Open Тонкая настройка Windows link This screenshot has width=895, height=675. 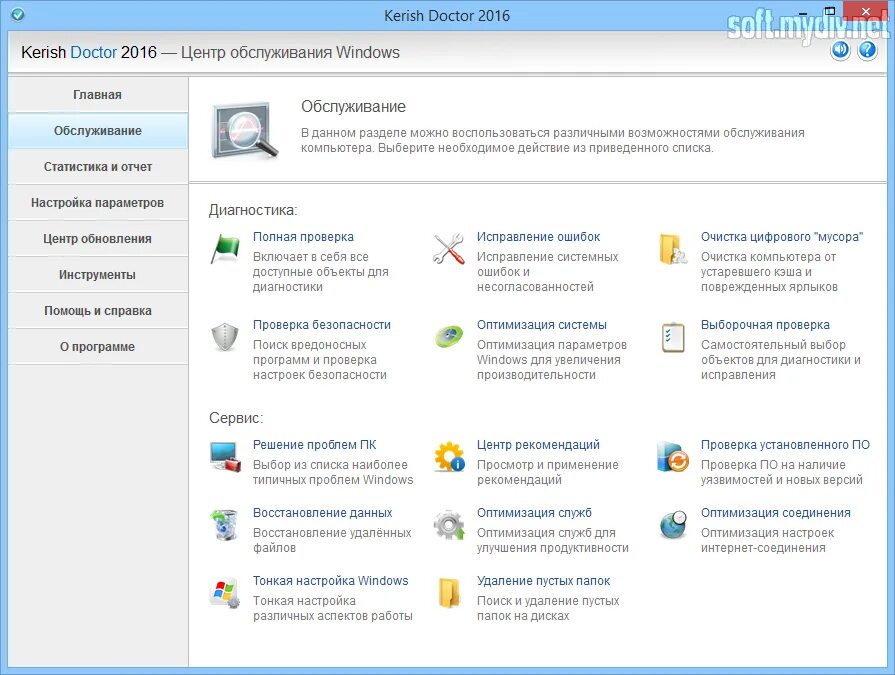point(330,580)
